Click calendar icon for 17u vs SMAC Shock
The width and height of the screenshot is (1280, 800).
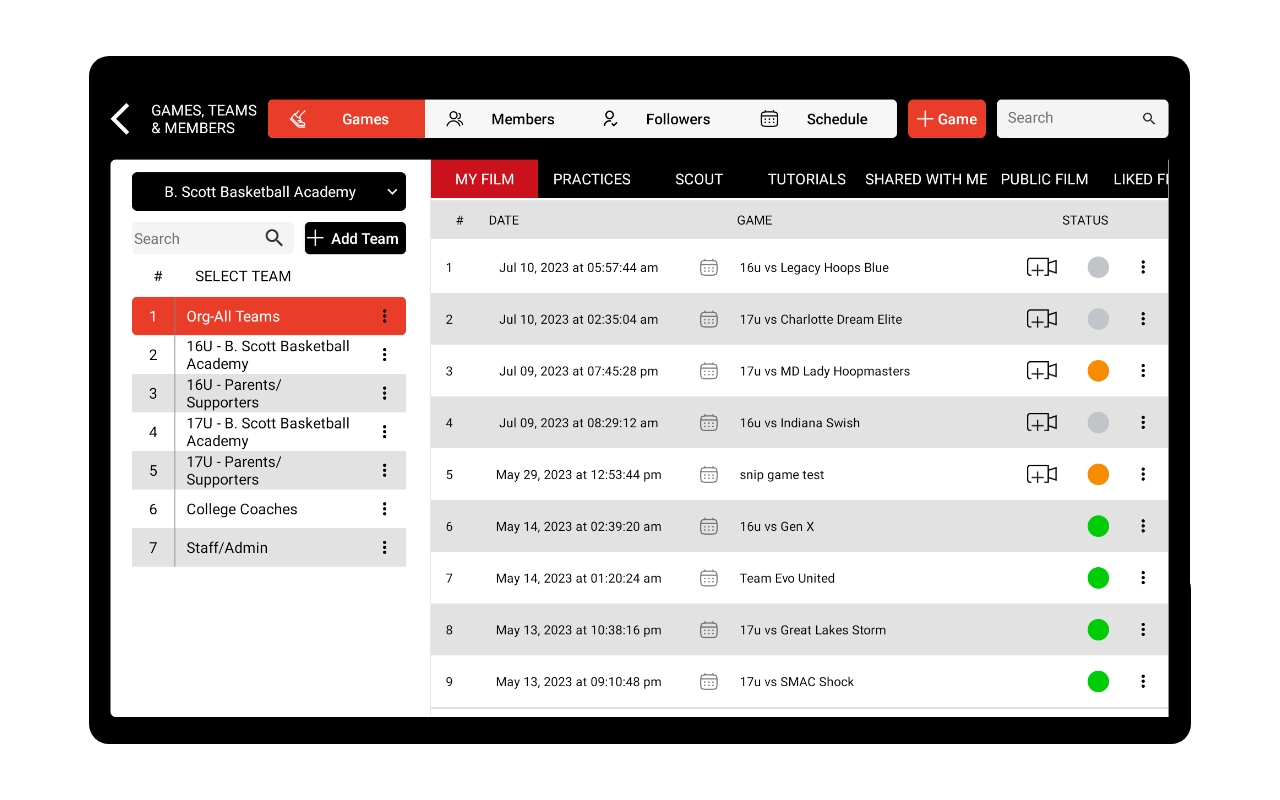[709, 682]
